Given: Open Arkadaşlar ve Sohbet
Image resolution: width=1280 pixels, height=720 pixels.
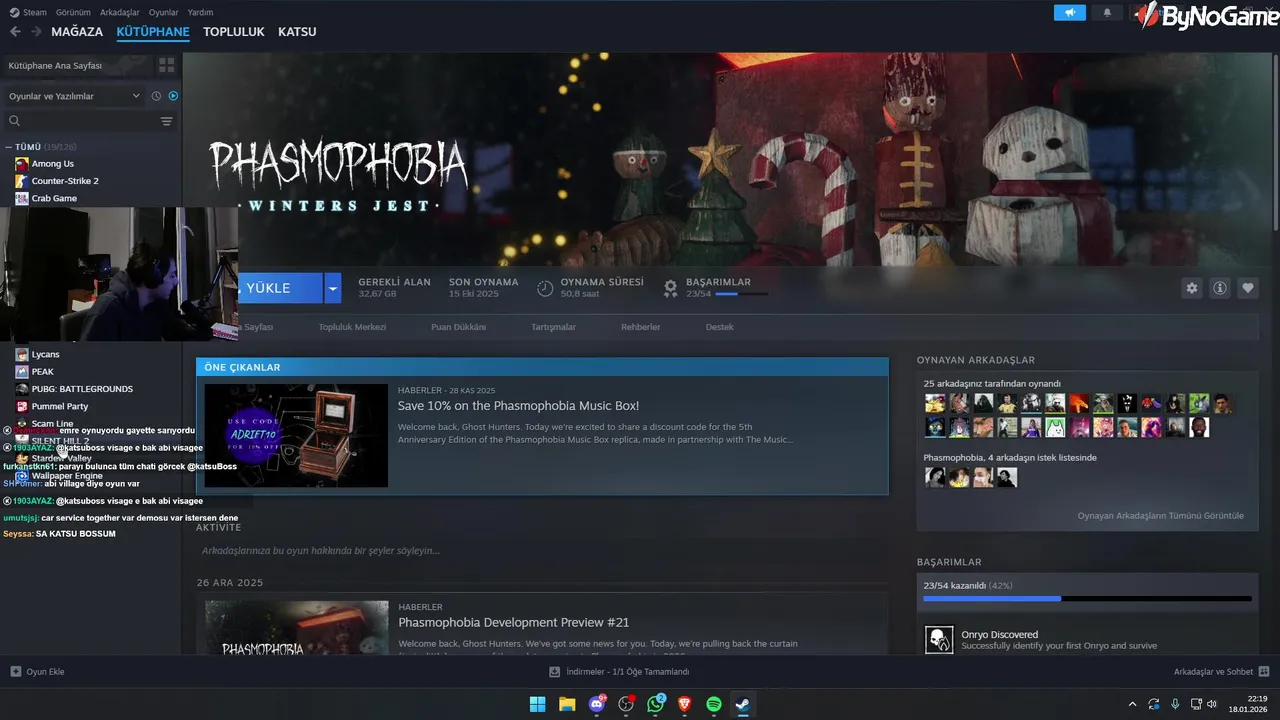Looking at the screenshot, I should [x=1221, y=672].
